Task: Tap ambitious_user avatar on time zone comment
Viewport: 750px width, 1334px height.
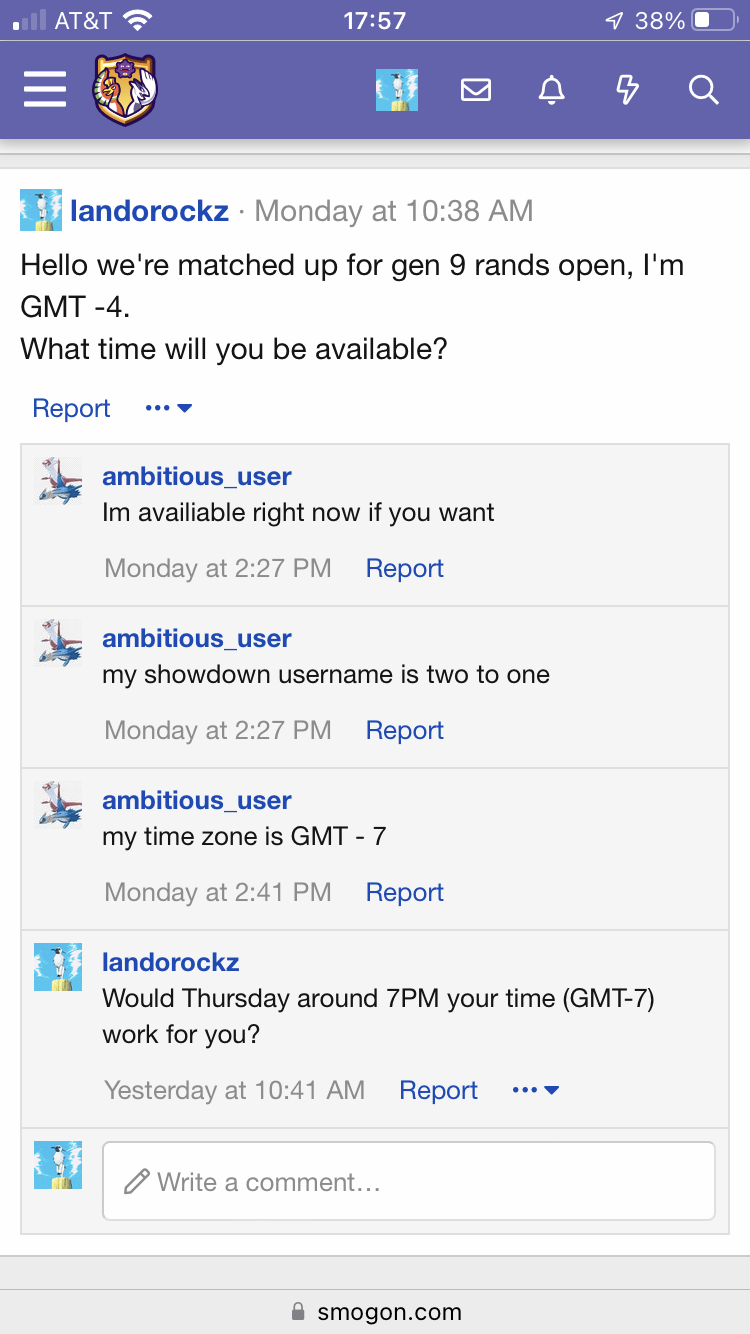Action: point(59,804)
